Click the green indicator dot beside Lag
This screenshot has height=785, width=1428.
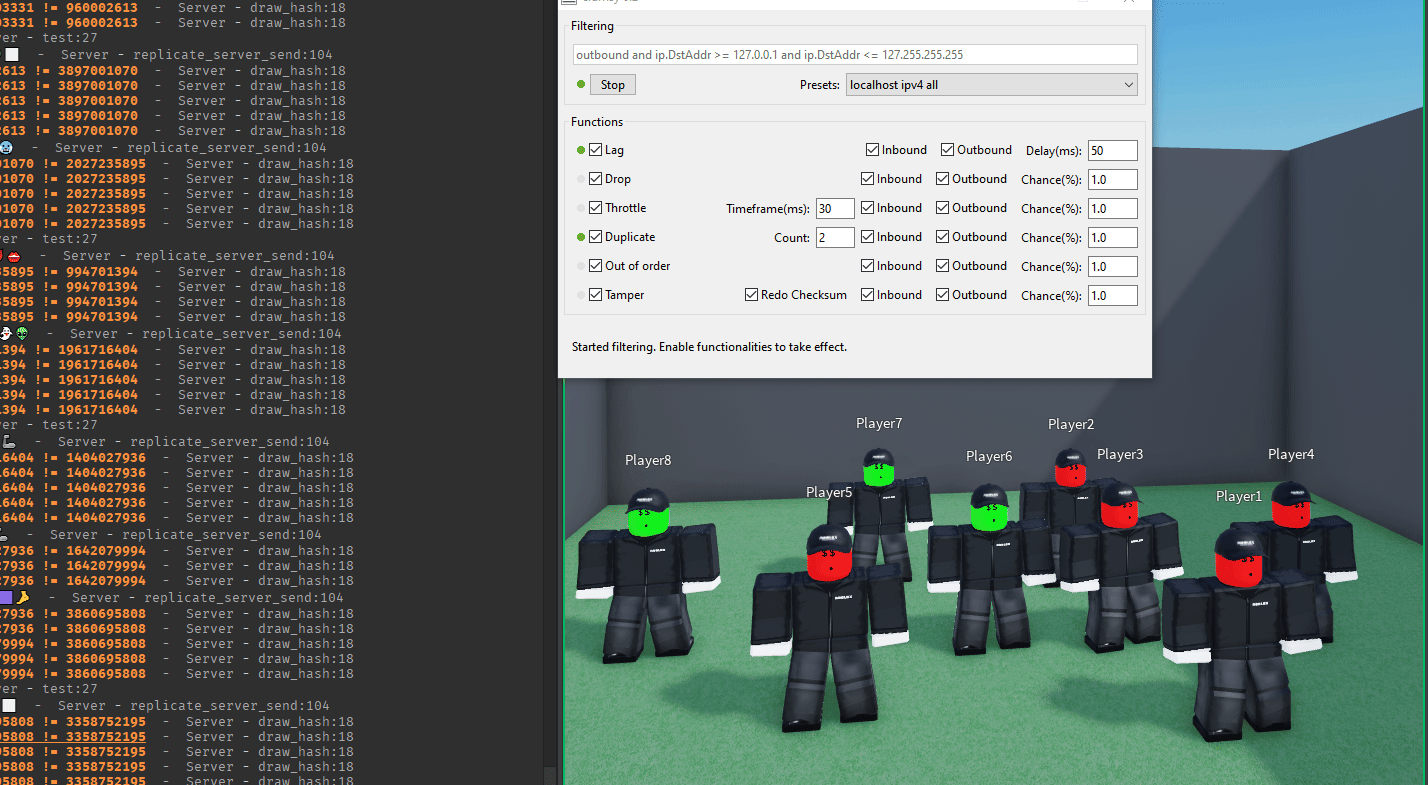pos(581,150)
